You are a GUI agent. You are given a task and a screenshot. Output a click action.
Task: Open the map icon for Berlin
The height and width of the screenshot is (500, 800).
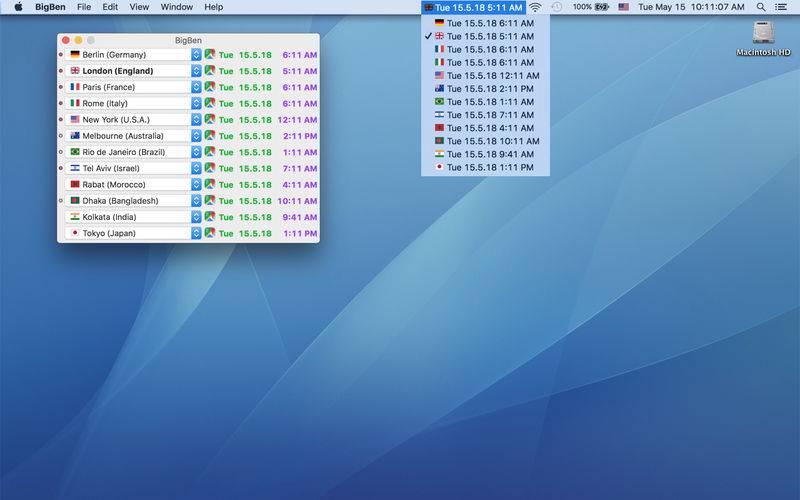(210, 55)
